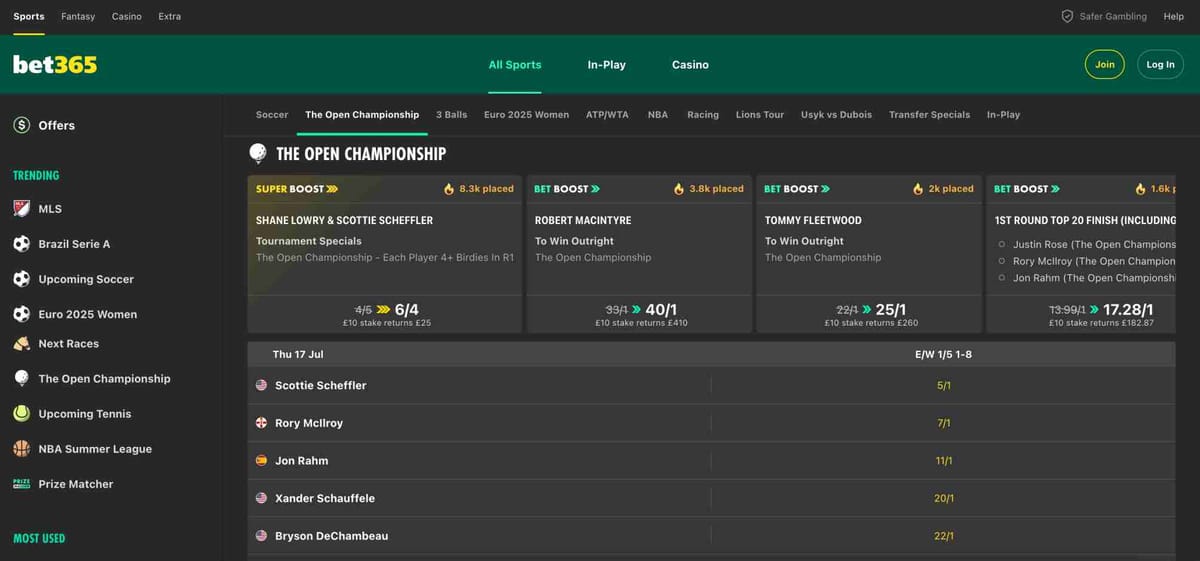This screenshot has height=561, width=1200.
Task: Open Casino in the green header
Action: (690, 65)
